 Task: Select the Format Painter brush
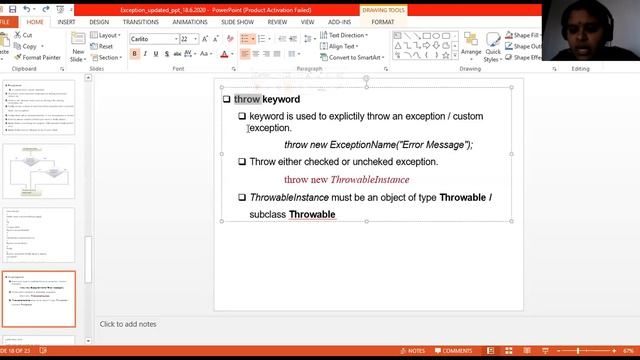[x=18, y=57]
